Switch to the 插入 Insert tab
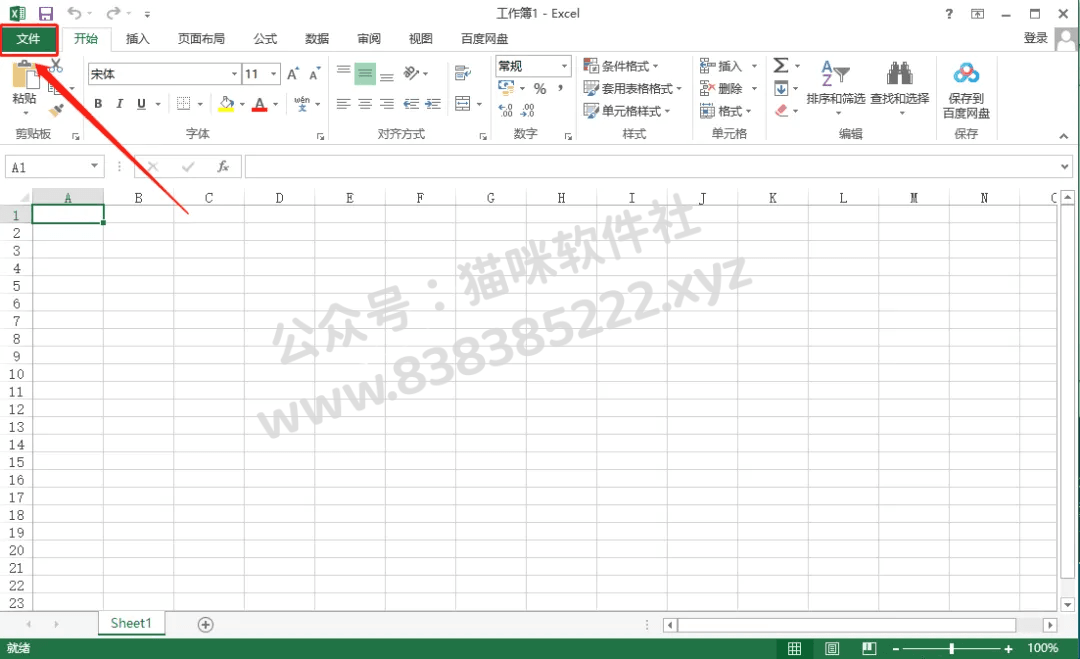The height and width of the screenshot is (659, 1080). click(138, 39)
